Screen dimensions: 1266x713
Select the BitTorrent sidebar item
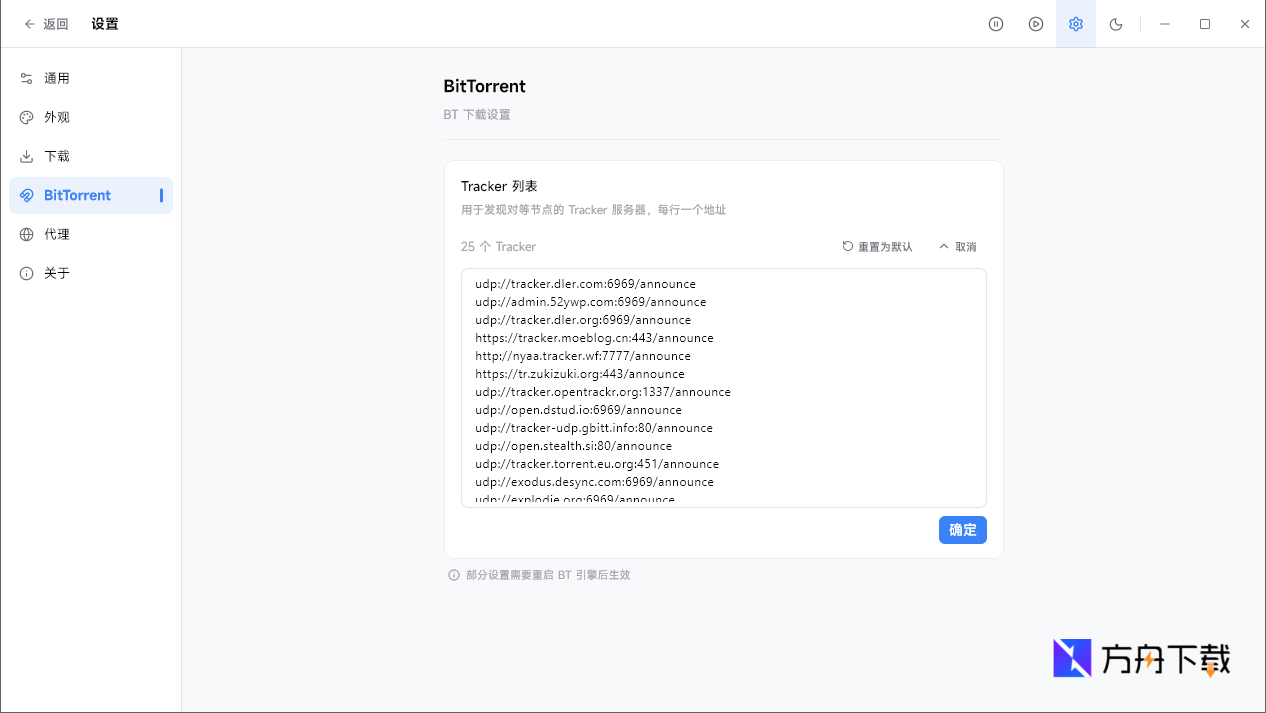click(77, 195)
